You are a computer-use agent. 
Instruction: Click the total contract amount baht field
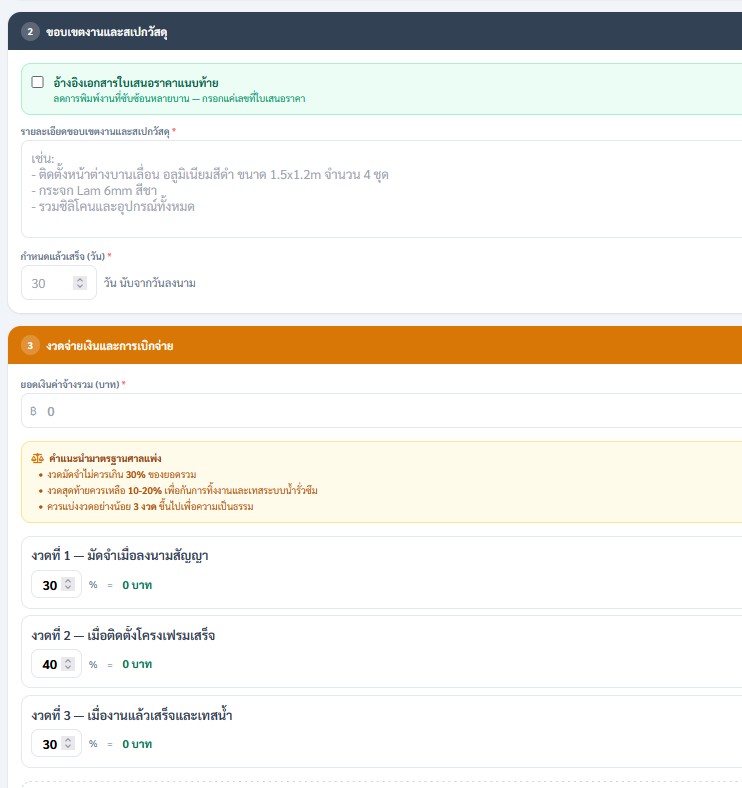pyautogui.click(x=381, y=411)
